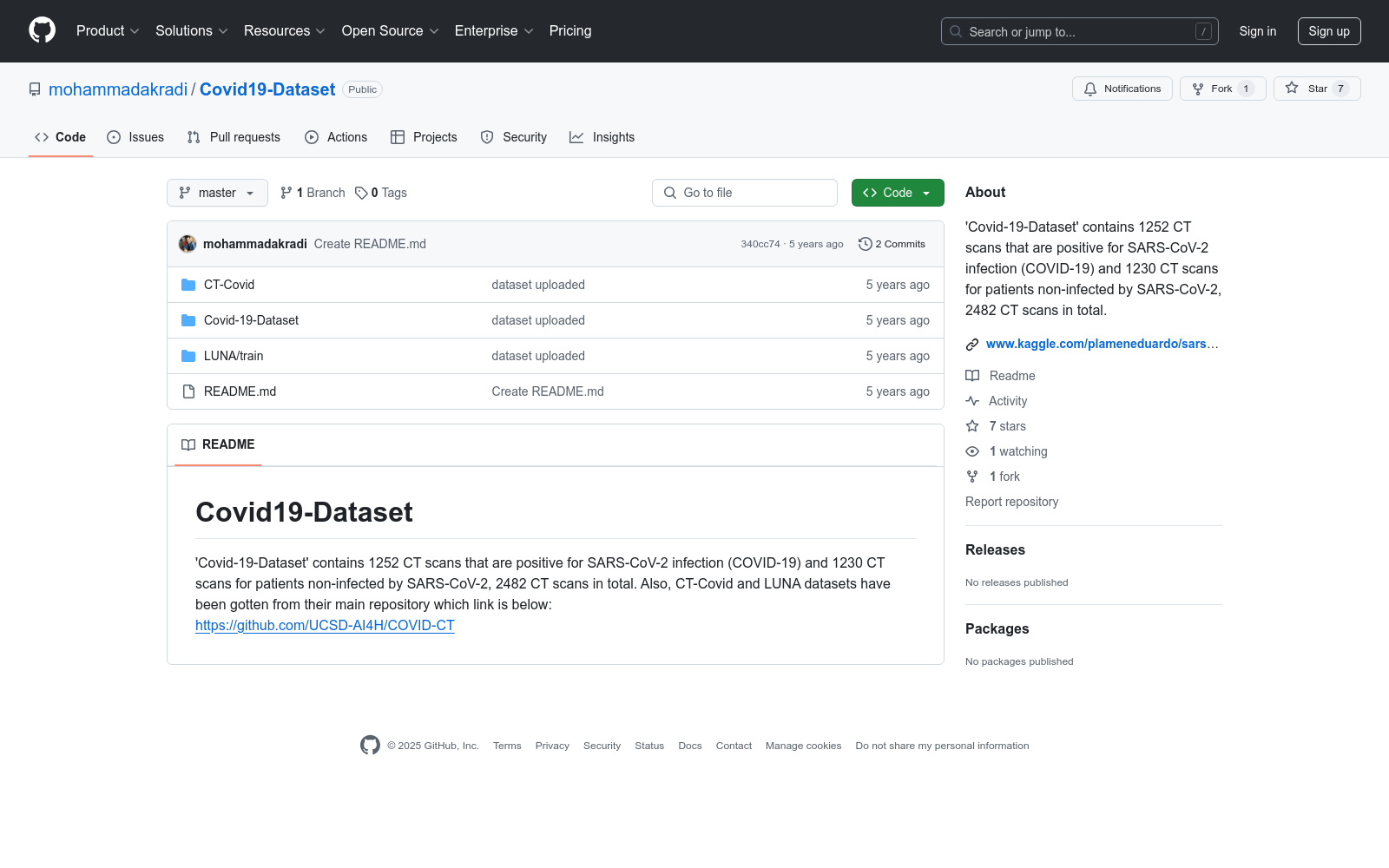Click the star count badge 7
Viewport: 1389px width, 868px height.
1340,89
